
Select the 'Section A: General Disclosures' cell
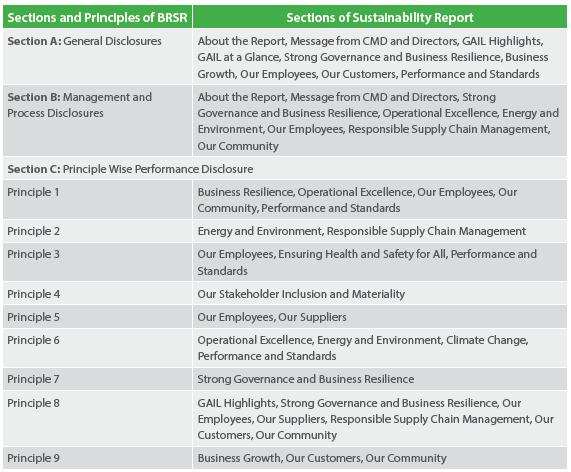[97, 57]
